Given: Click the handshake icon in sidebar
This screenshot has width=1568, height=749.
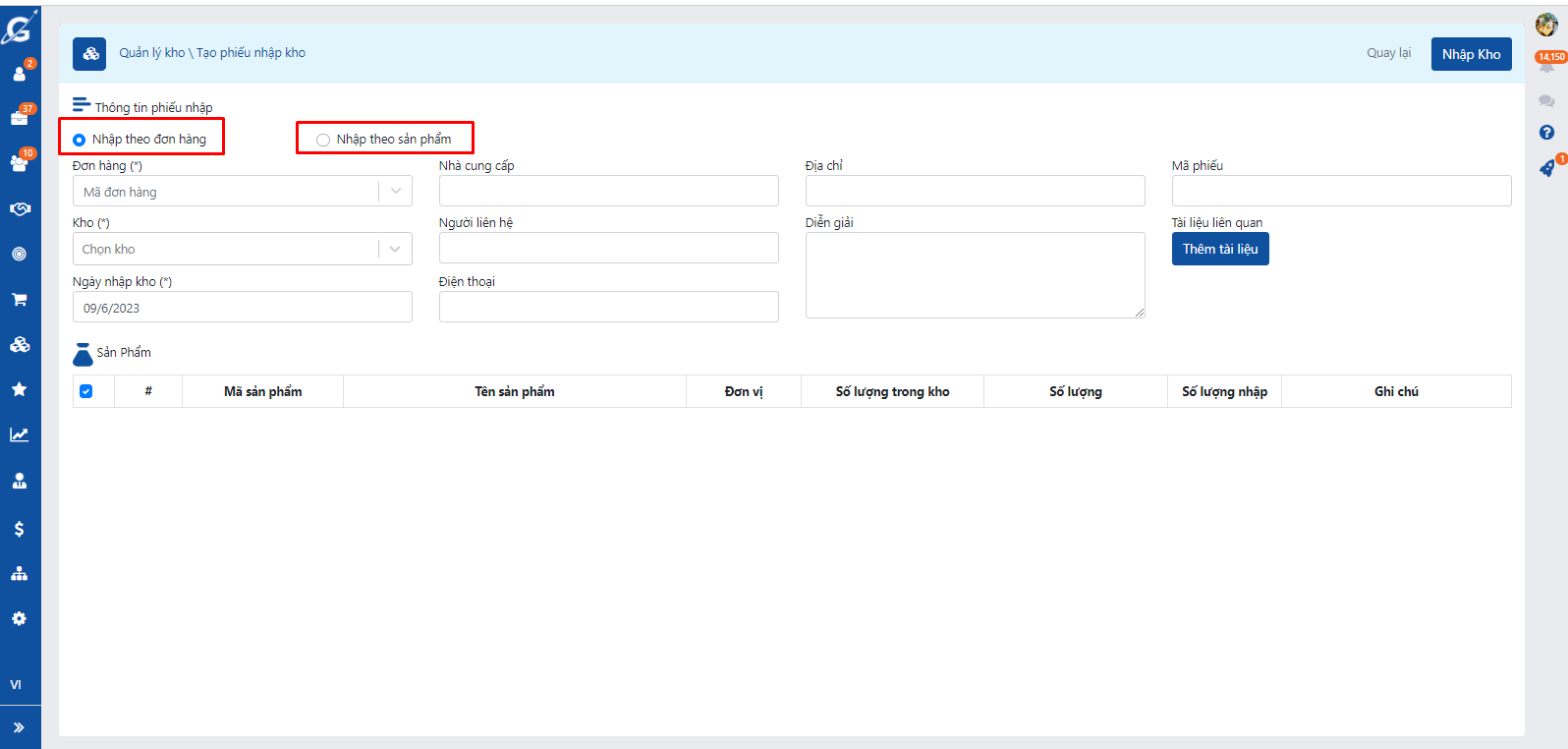Looking at the screenshot, I should (20, 208).
